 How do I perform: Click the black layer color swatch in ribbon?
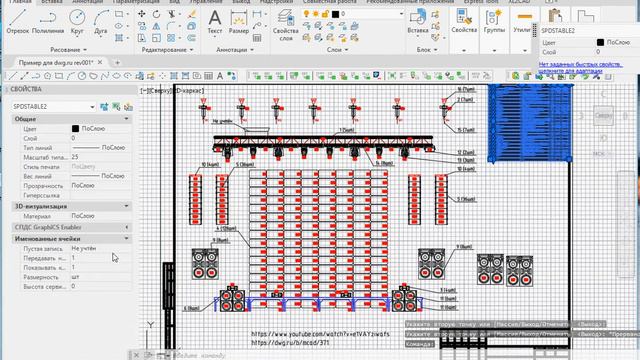click(x=335, y=14)
